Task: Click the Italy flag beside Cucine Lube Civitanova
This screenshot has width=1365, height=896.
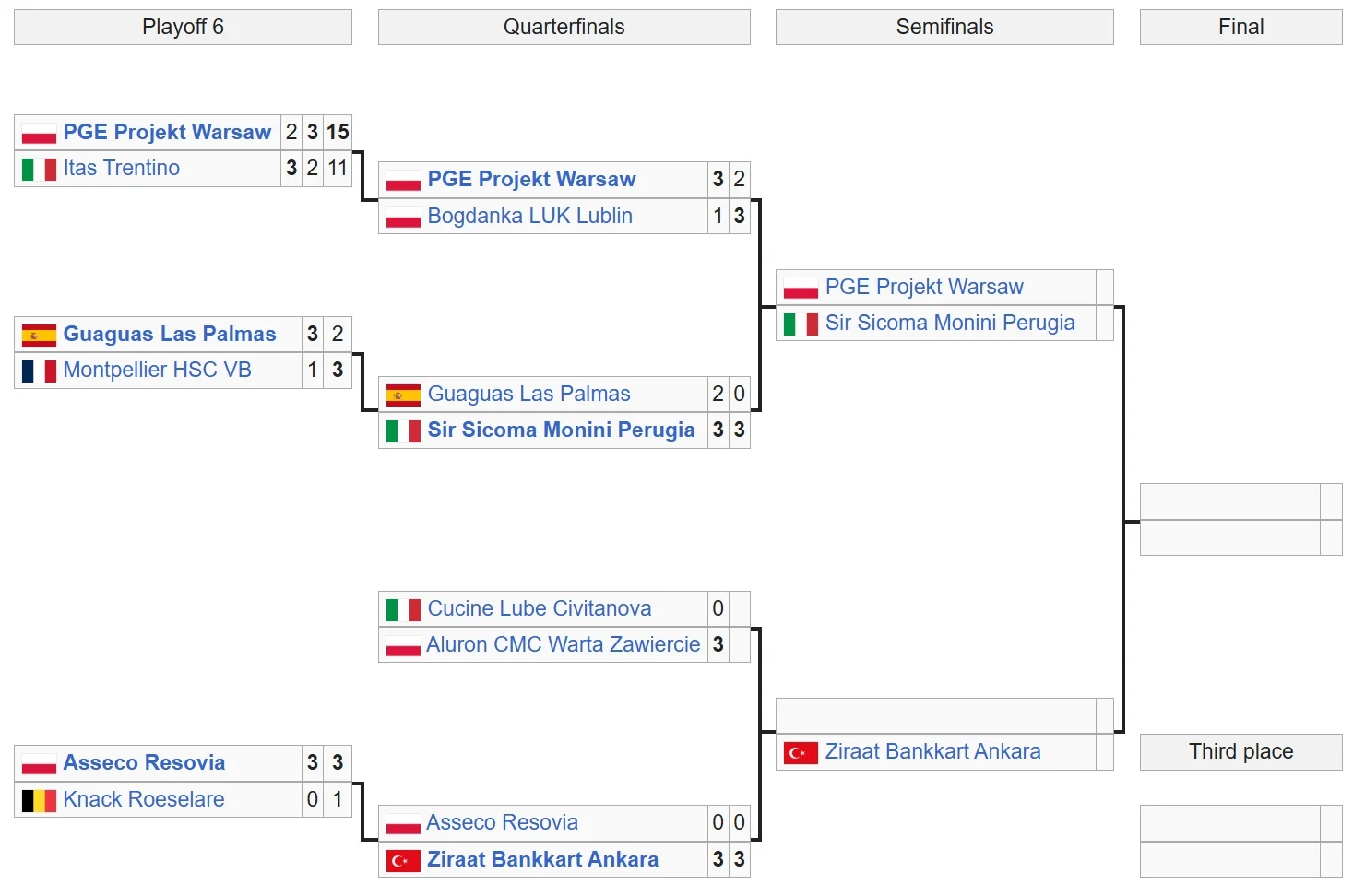Action: pos(403,609)
